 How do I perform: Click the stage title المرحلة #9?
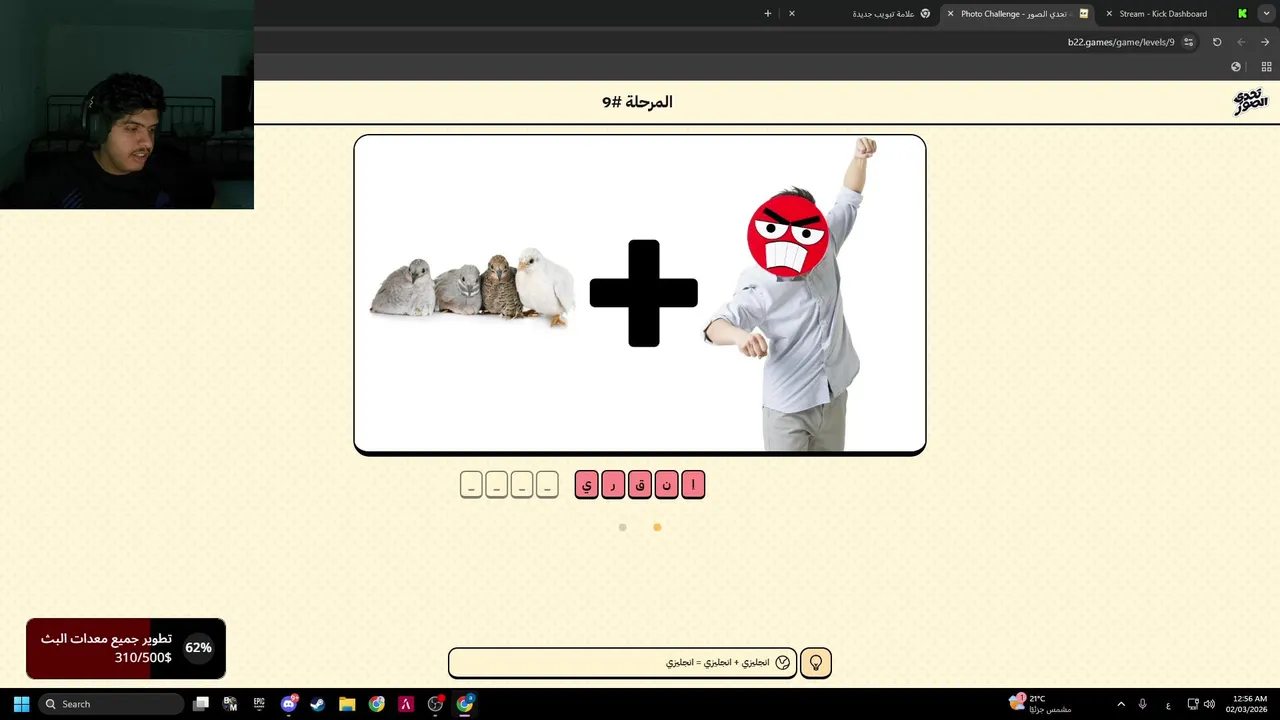[x=637, y=102]
